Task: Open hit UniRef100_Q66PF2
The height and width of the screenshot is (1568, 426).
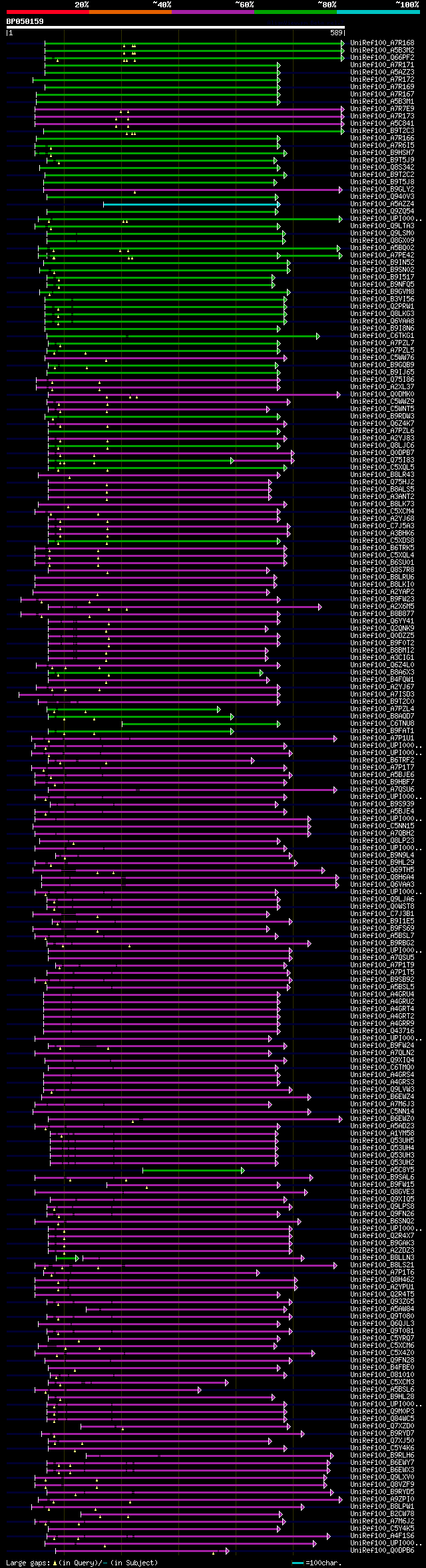Action: point(382,58)
